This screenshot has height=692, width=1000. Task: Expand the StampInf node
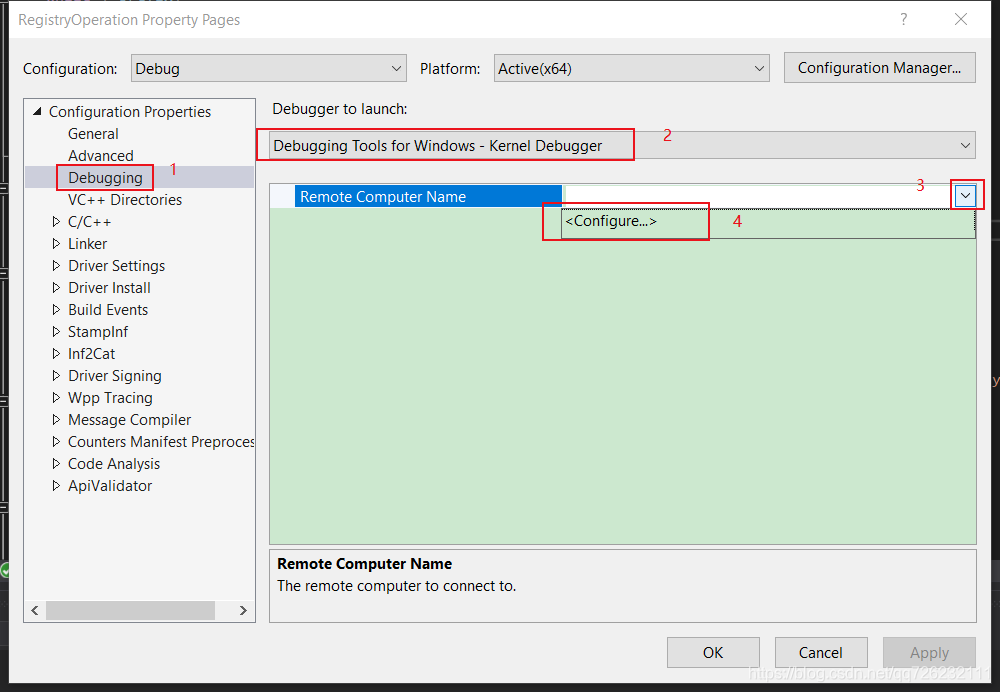(x=56, y=332)
